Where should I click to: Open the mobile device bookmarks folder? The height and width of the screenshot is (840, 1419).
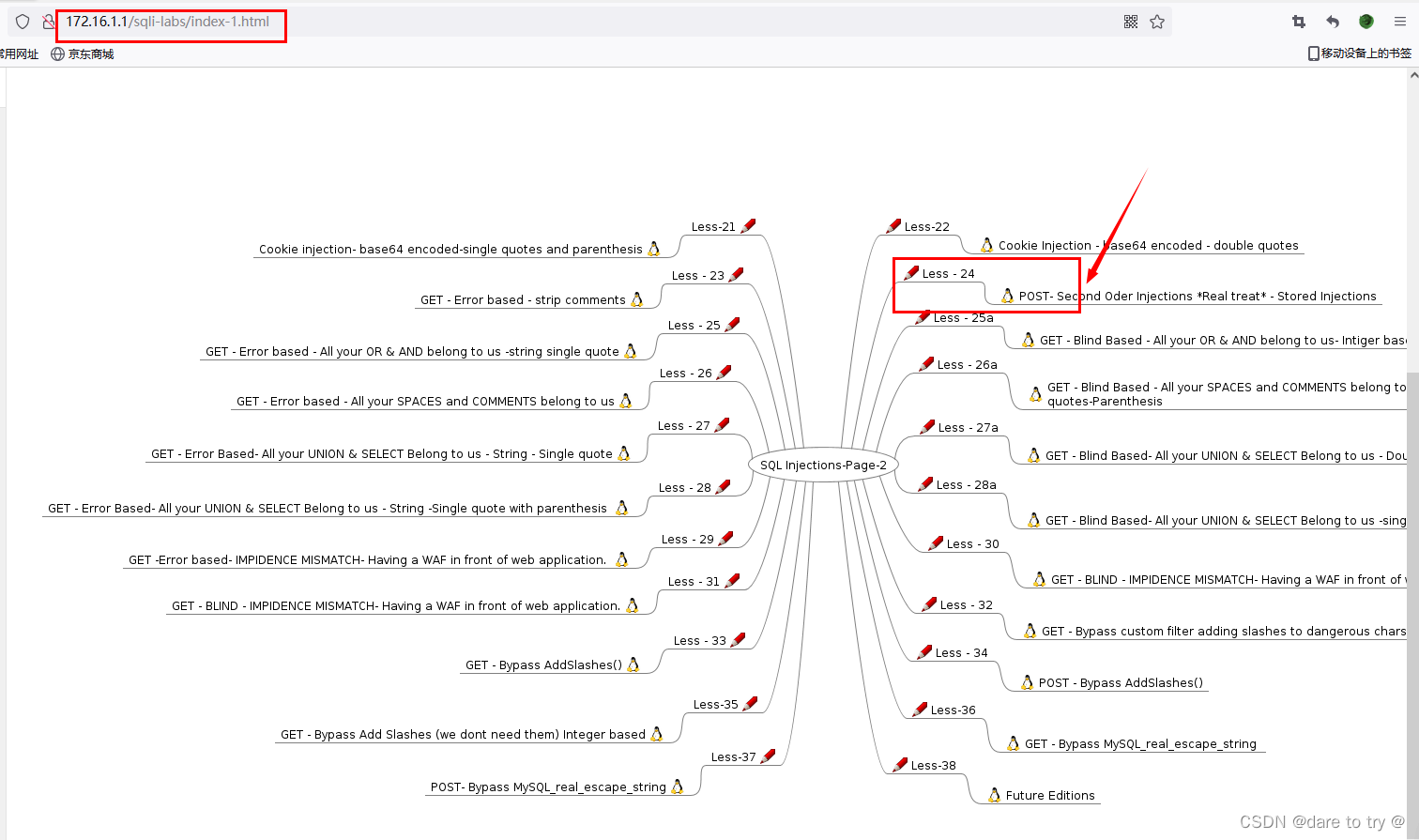(x=1360, y=53)
